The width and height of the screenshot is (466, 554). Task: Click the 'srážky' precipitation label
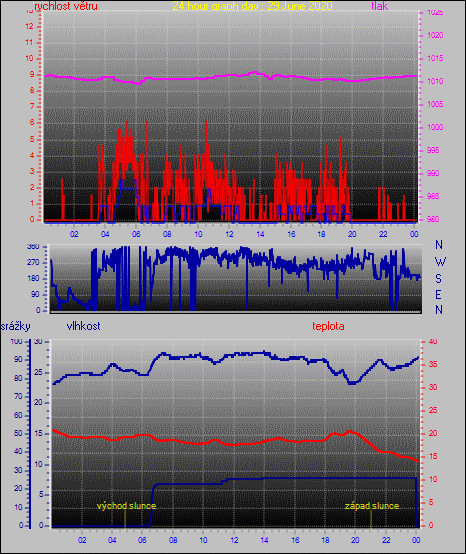[16, 326]
